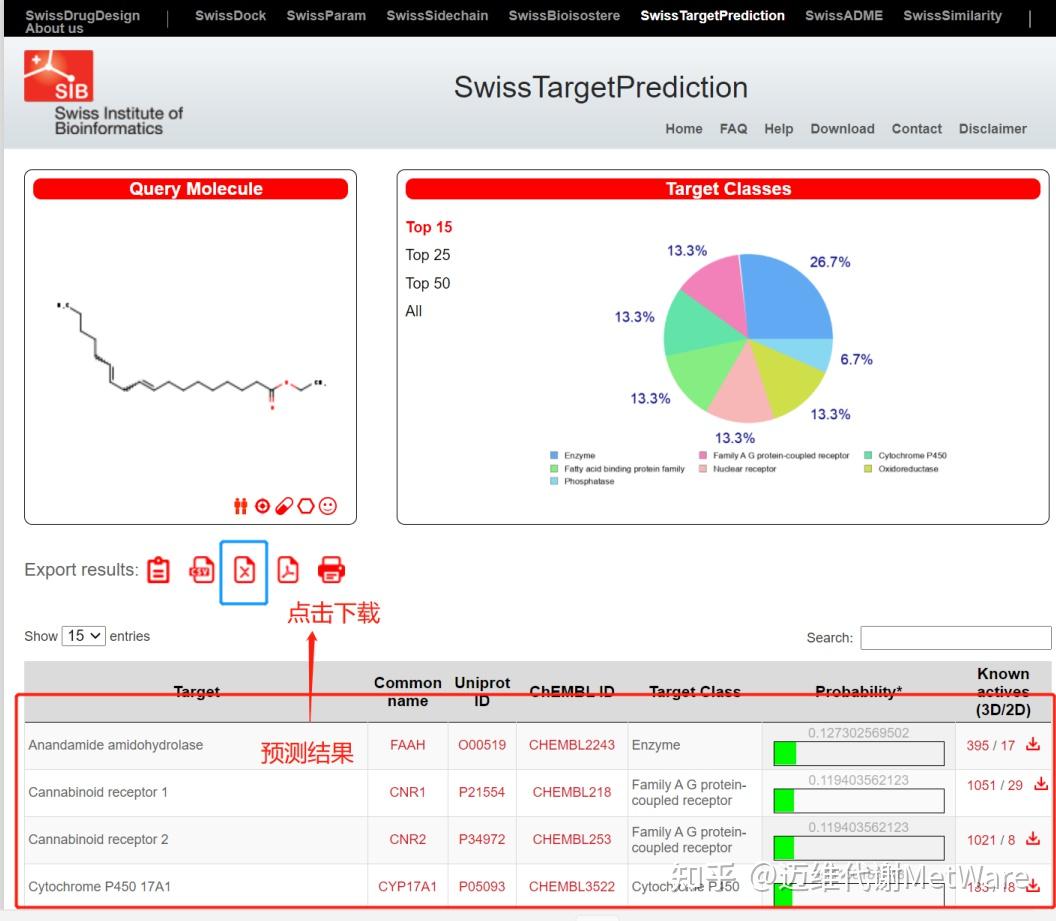Open CNR2 common name link
Viewport: 1056px width, 921px height.
click(407, 839)
